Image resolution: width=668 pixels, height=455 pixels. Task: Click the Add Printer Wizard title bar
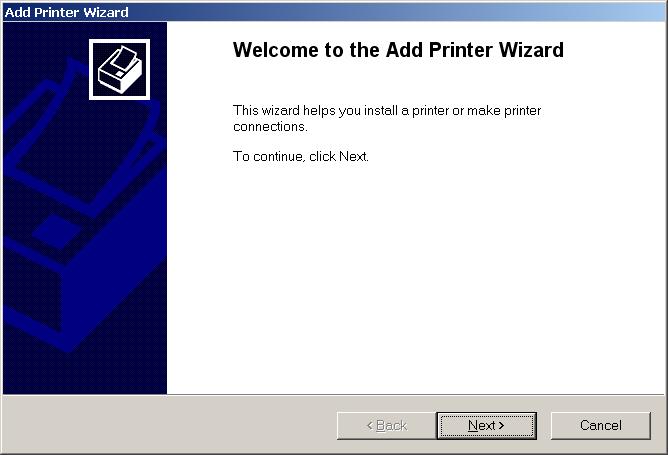pos(333,12)
